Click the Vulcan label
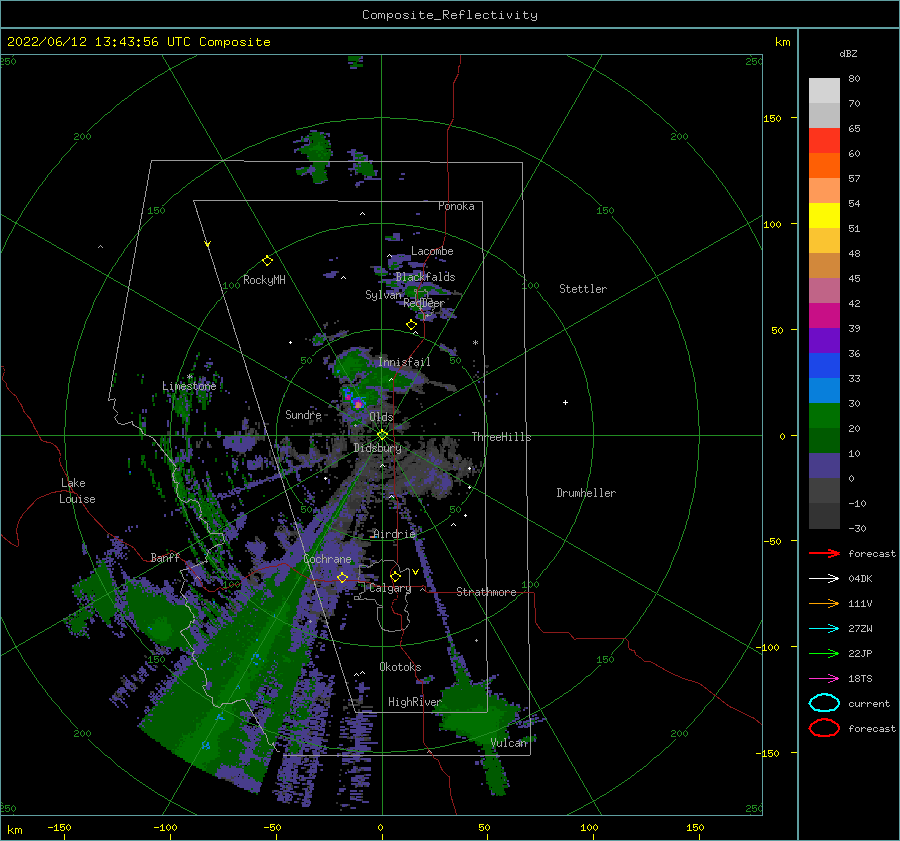Screen dimensions: 900x841 [509, 743]
